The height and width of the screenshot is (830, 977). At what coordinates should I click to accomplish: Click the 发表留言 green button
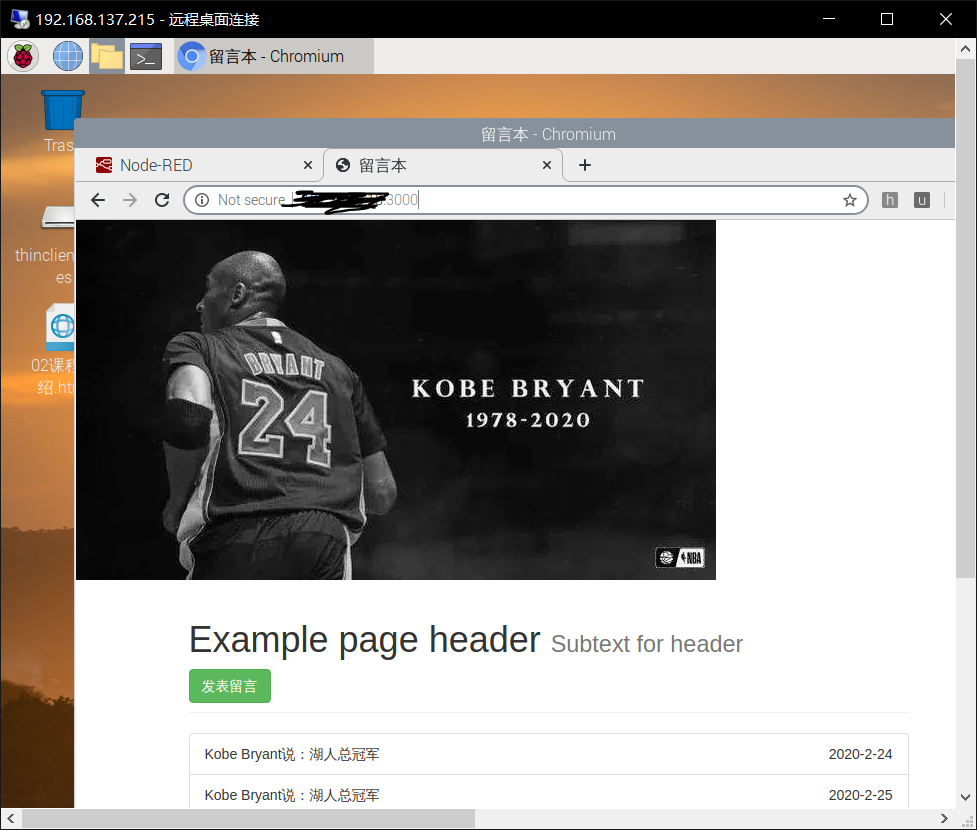click(x=230, y=686)
